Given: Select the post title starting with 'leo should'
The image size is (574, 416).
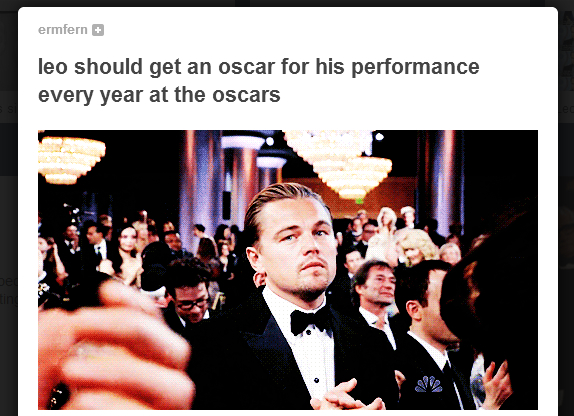Looking at the screenshot, I should (258, 81).
